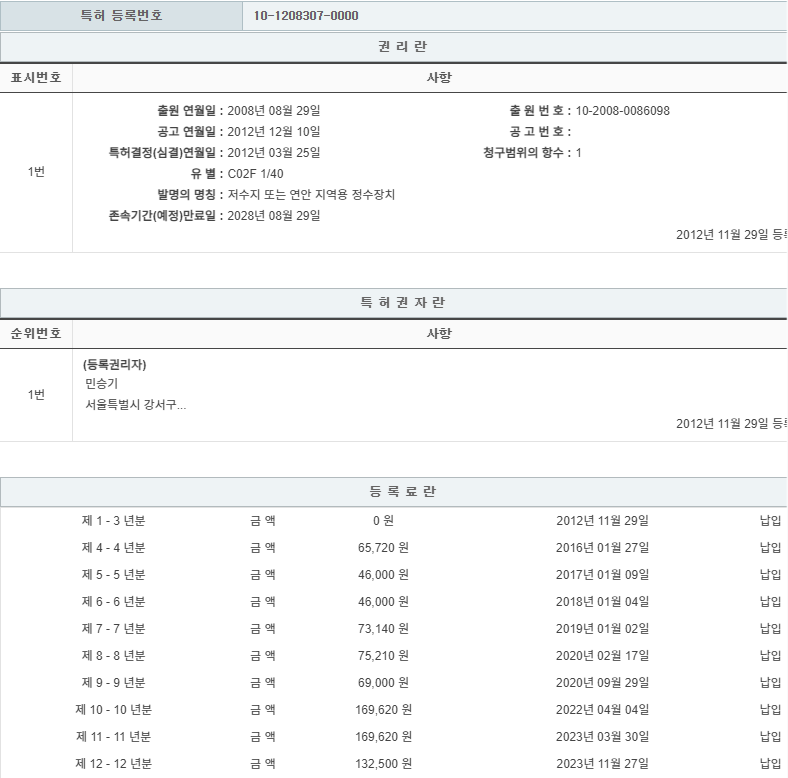Select rights holder name 민승기
Image resolution: width=788 pixels, height=778 pixels.
pyautogui.click(x=102, y=383)
